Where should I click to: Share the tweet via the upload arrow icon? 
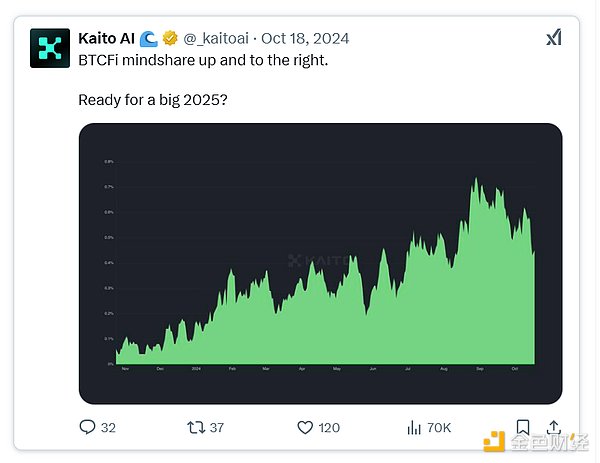point(555,427)
